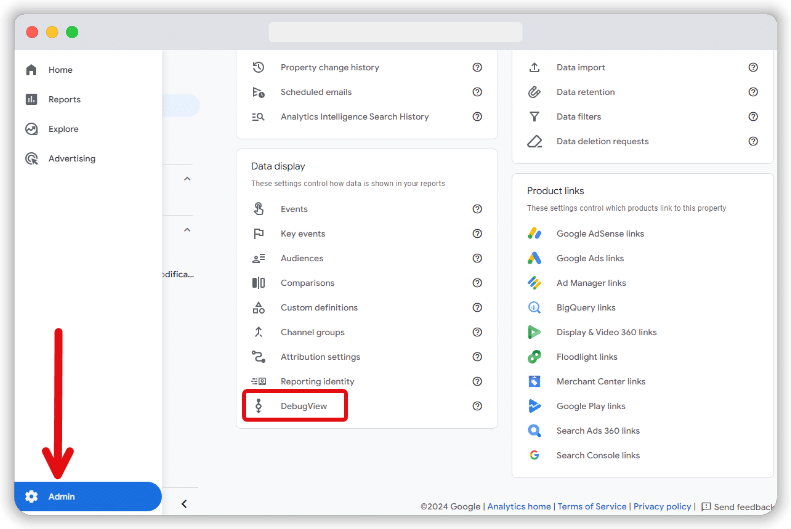
Task: Click the Data retention paperclip icon
Action: (x=534, y=92)
